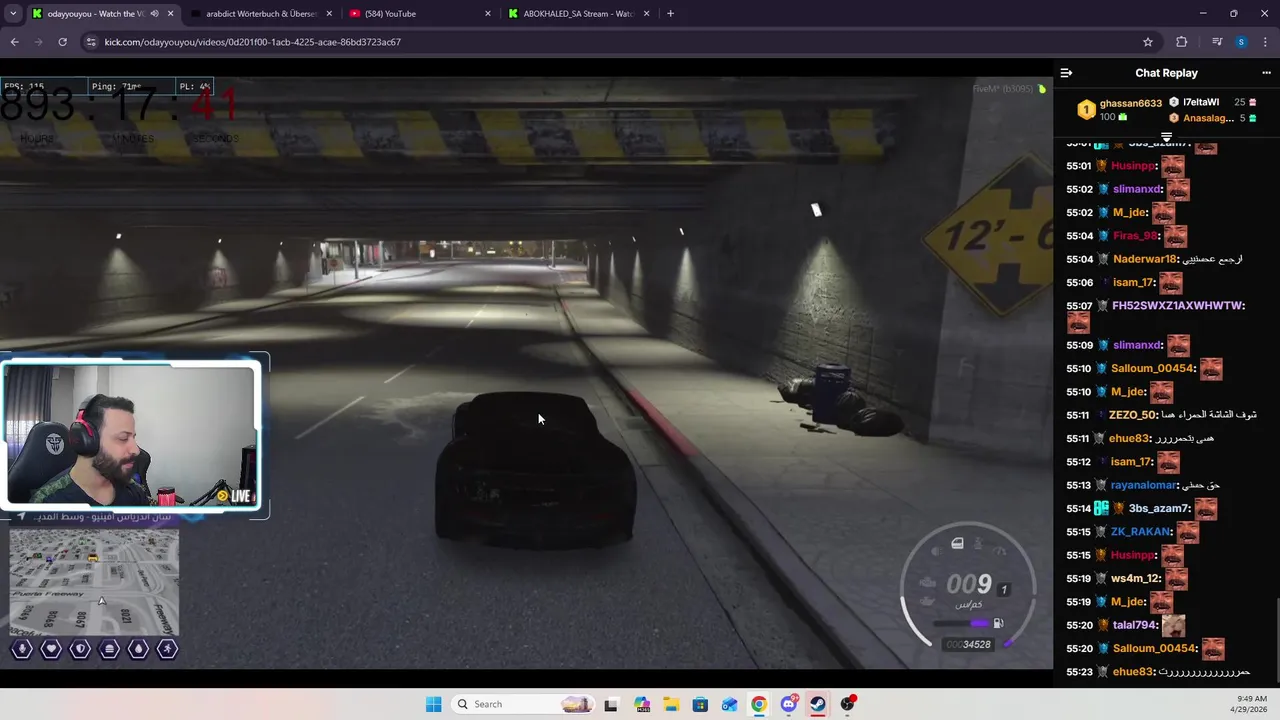
Task: Open Discord from the taskbar
Action: [x=789, y=704]
